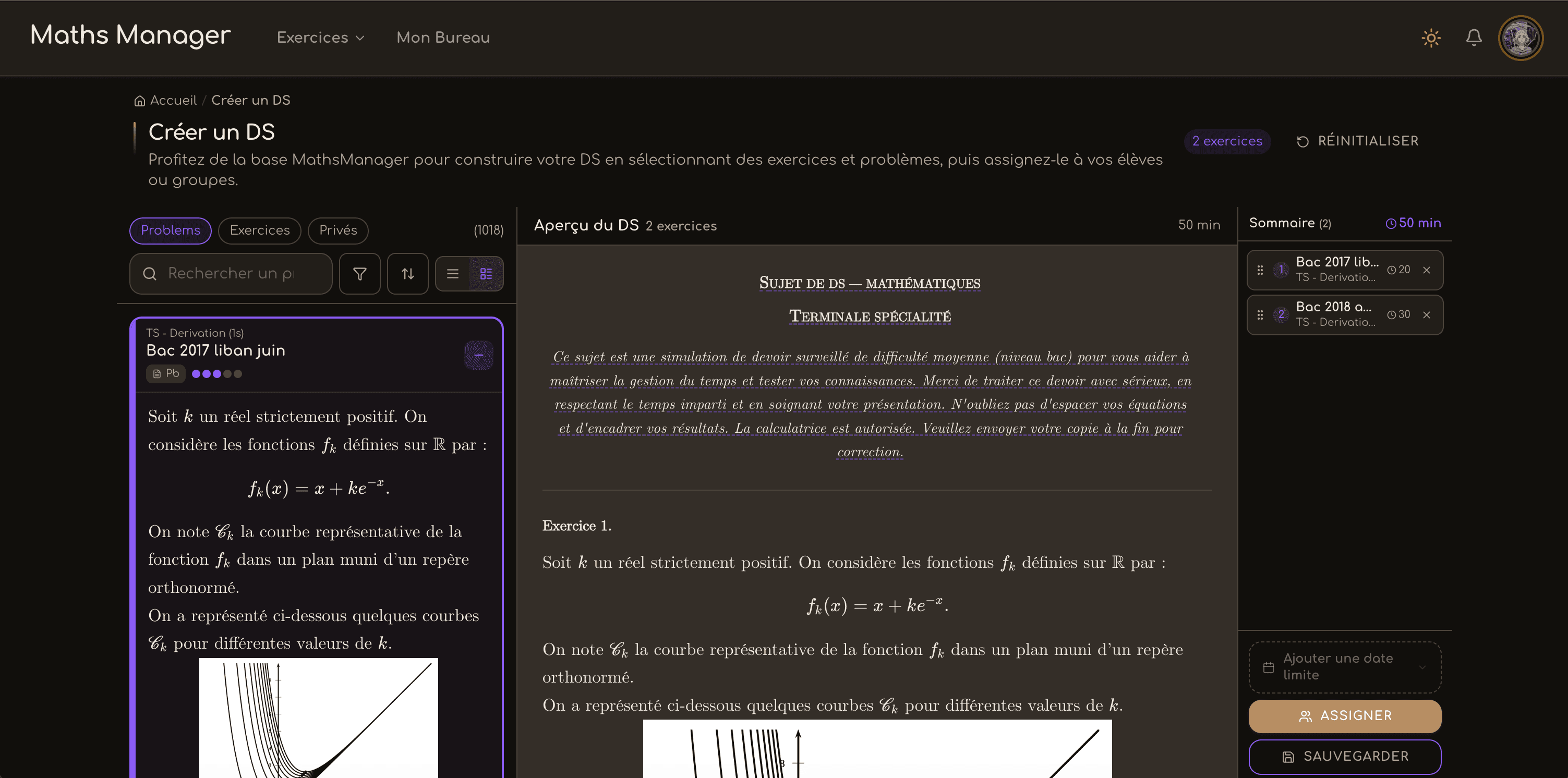Delete Bac 2018 item from Sommaire
This screenshot has width=1568, height=778.
(1426, 315)
